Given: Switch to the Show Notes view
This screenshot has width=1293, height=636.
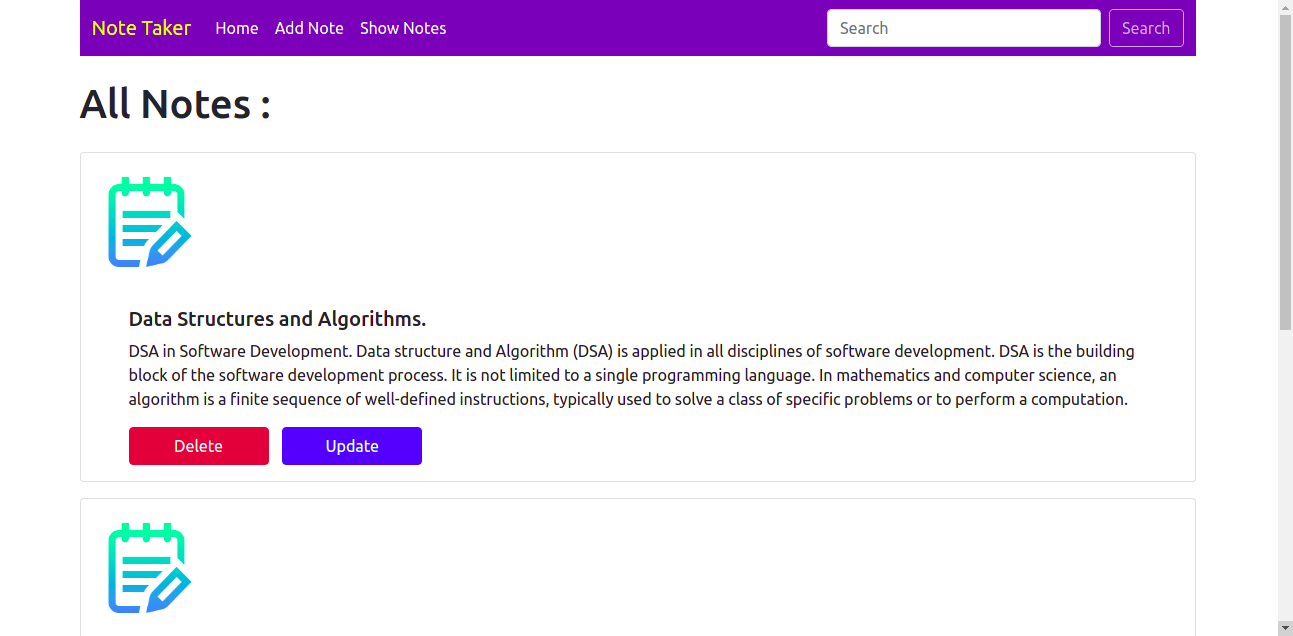Looking at the screenshot, I should click(403, 28).
